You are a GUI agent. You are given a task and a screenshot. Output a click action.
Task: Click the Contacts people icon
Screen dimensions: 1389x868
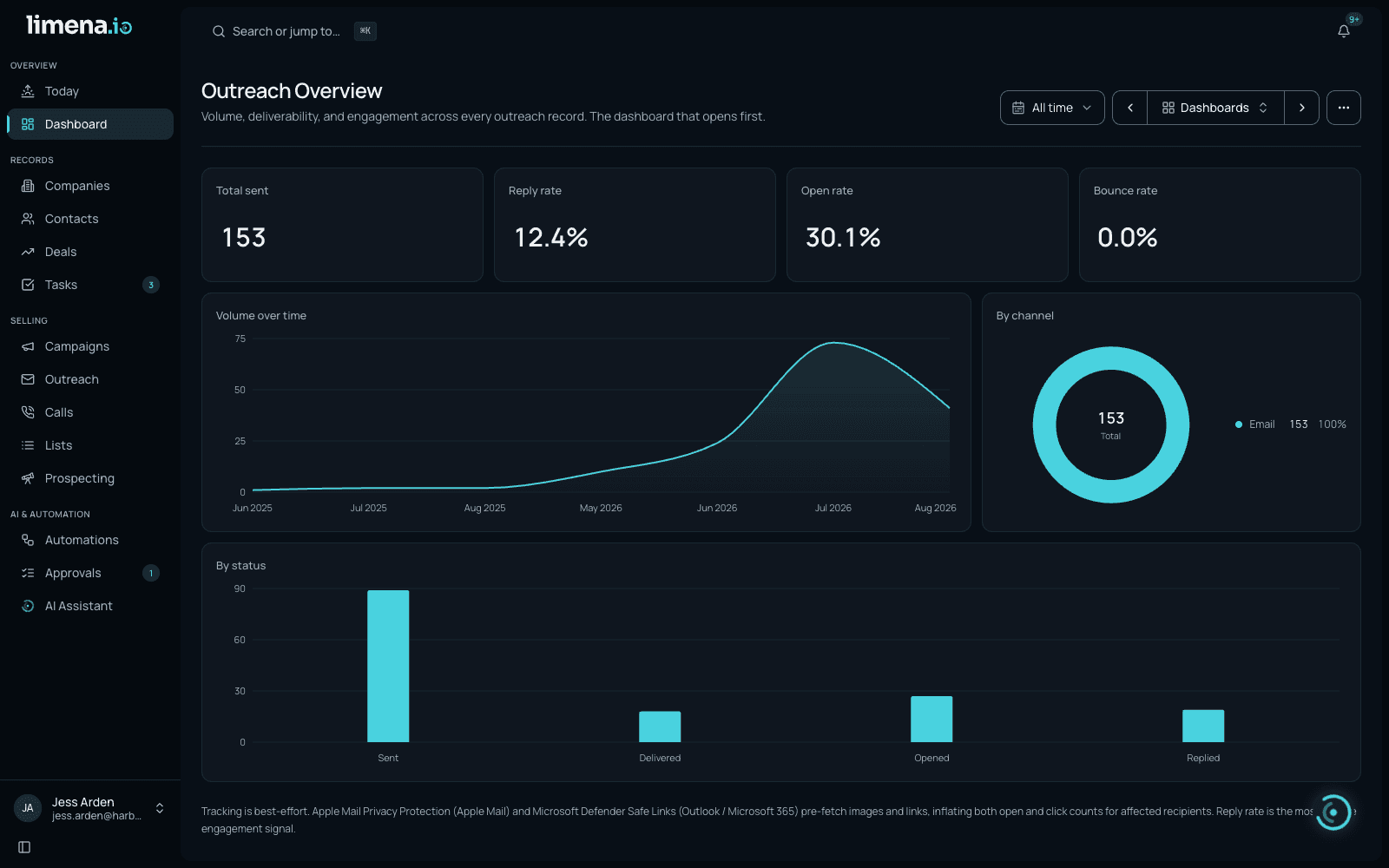click(x=28, y=219)
